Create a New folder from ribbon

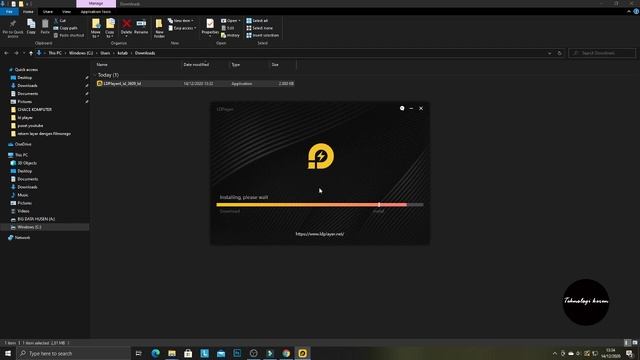[159, 28]
